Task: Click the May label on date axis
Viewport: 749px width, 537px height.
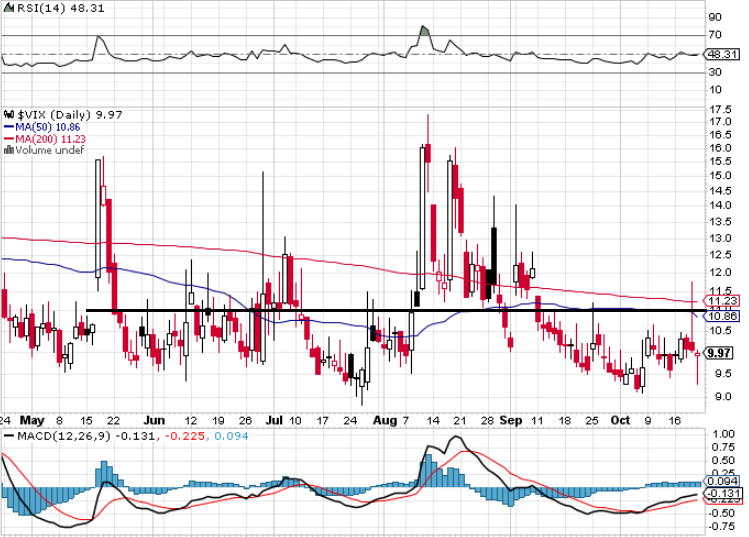Action: 32,421
